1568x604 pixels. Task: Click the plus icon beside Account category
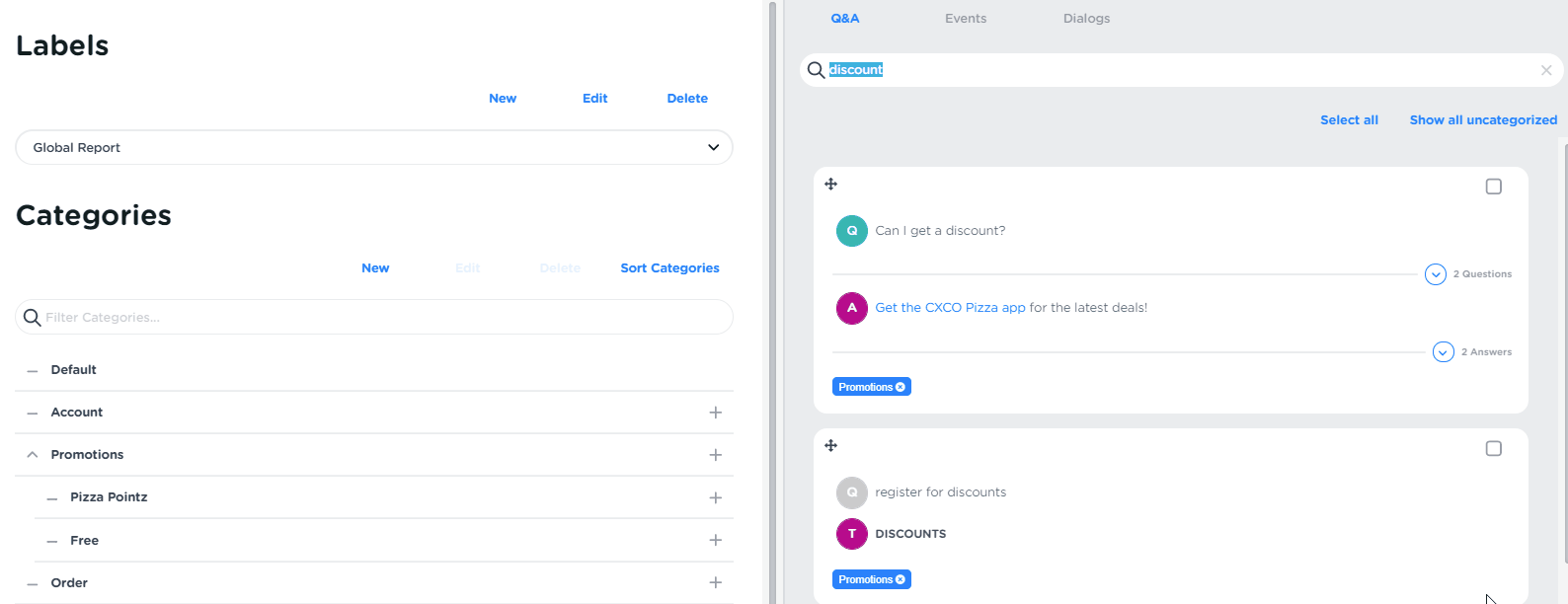[715, 413]
